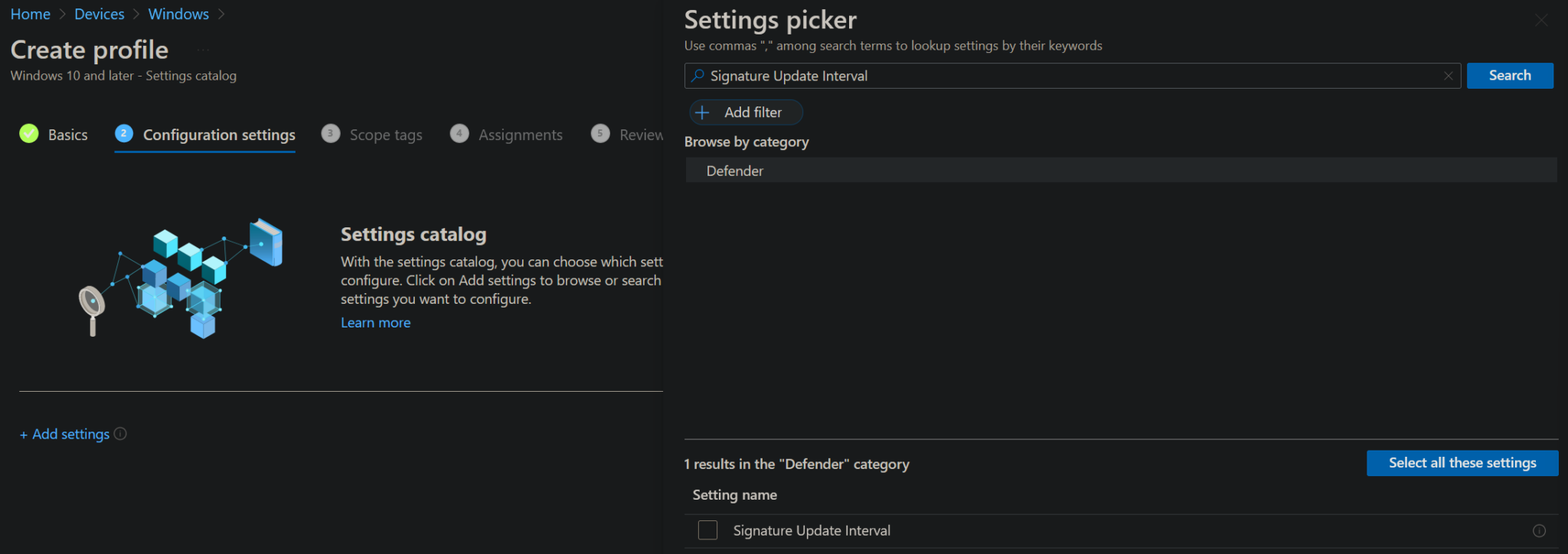Click the green checkmark on the Basics step
Image resolution: width=1568 pixels, height=554 pixels.
tap(28, 133)
